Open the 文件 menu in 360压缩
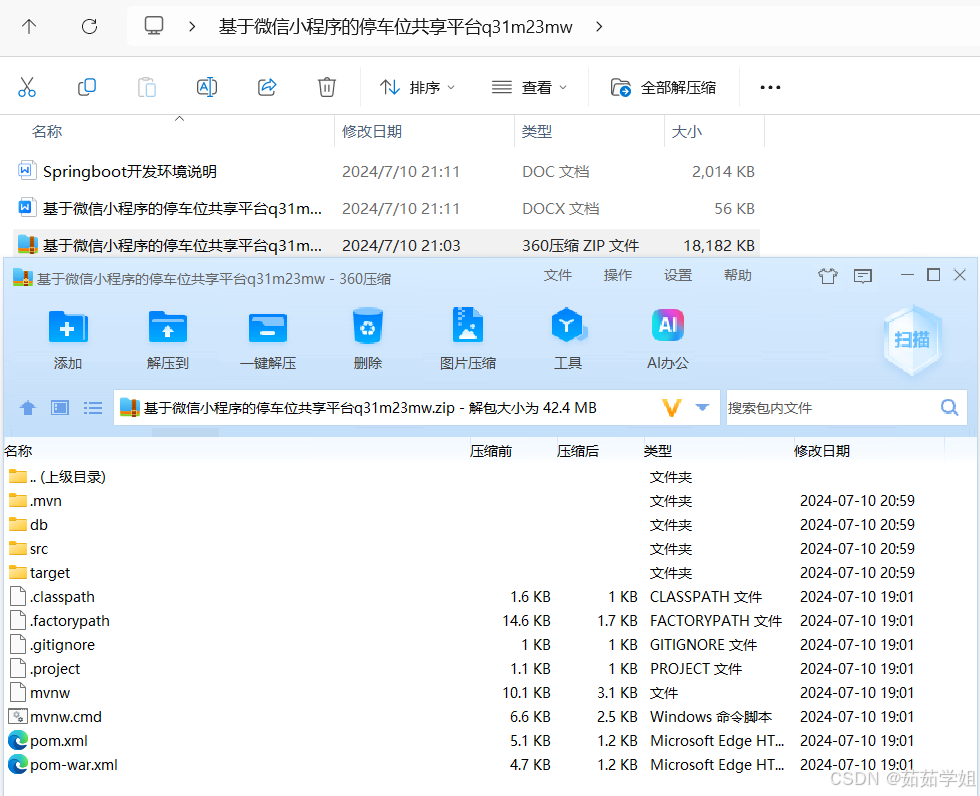Screen dimensions: 980x796 click(558, 275)
